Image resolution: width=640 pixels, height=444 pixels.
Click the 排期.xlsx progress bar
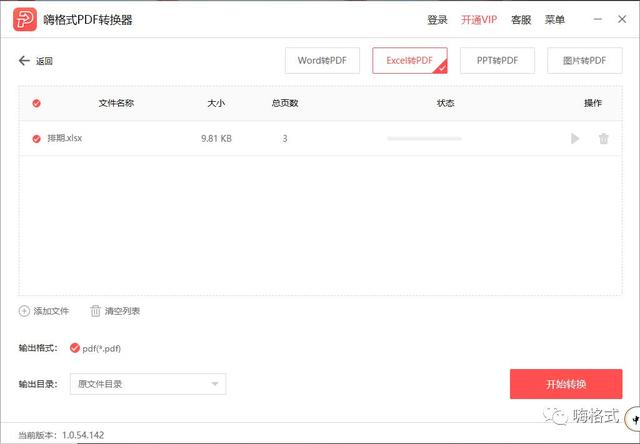[x=424, y=139]
